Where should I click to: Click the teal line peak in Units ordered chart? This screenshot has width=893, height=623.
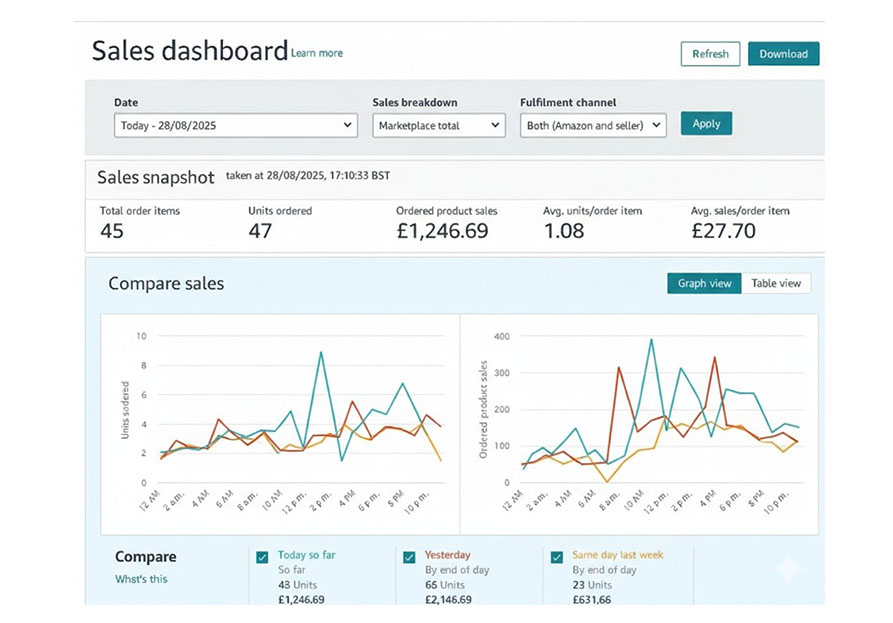click(x=320, y=352)
